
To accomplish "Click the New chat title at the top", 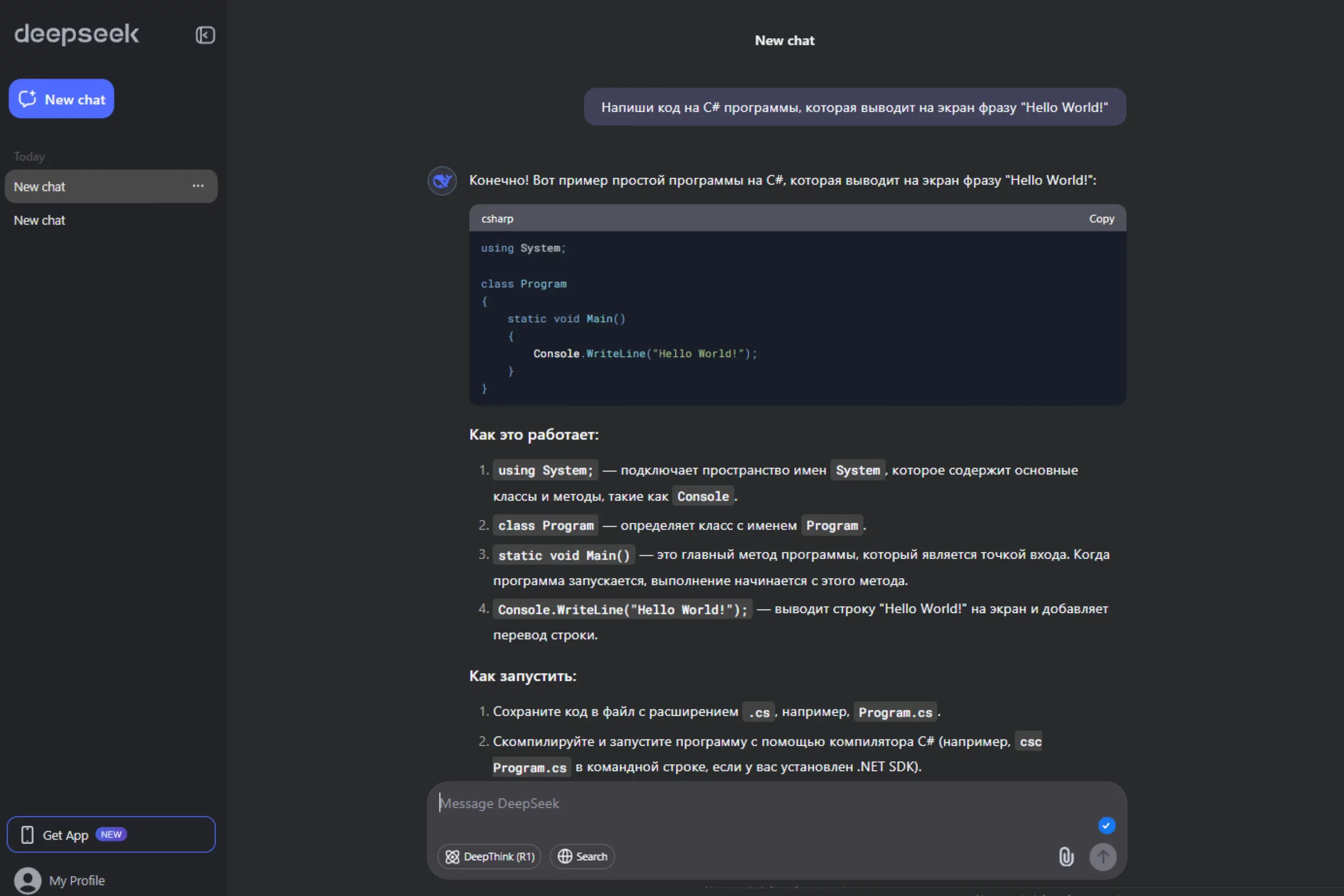I will tap(784, 40).
